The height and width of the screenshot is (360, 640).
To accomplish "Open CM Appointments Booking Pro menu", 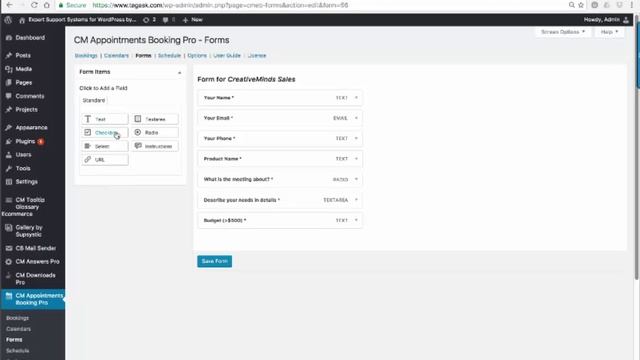I will click(x=32, y=299).
